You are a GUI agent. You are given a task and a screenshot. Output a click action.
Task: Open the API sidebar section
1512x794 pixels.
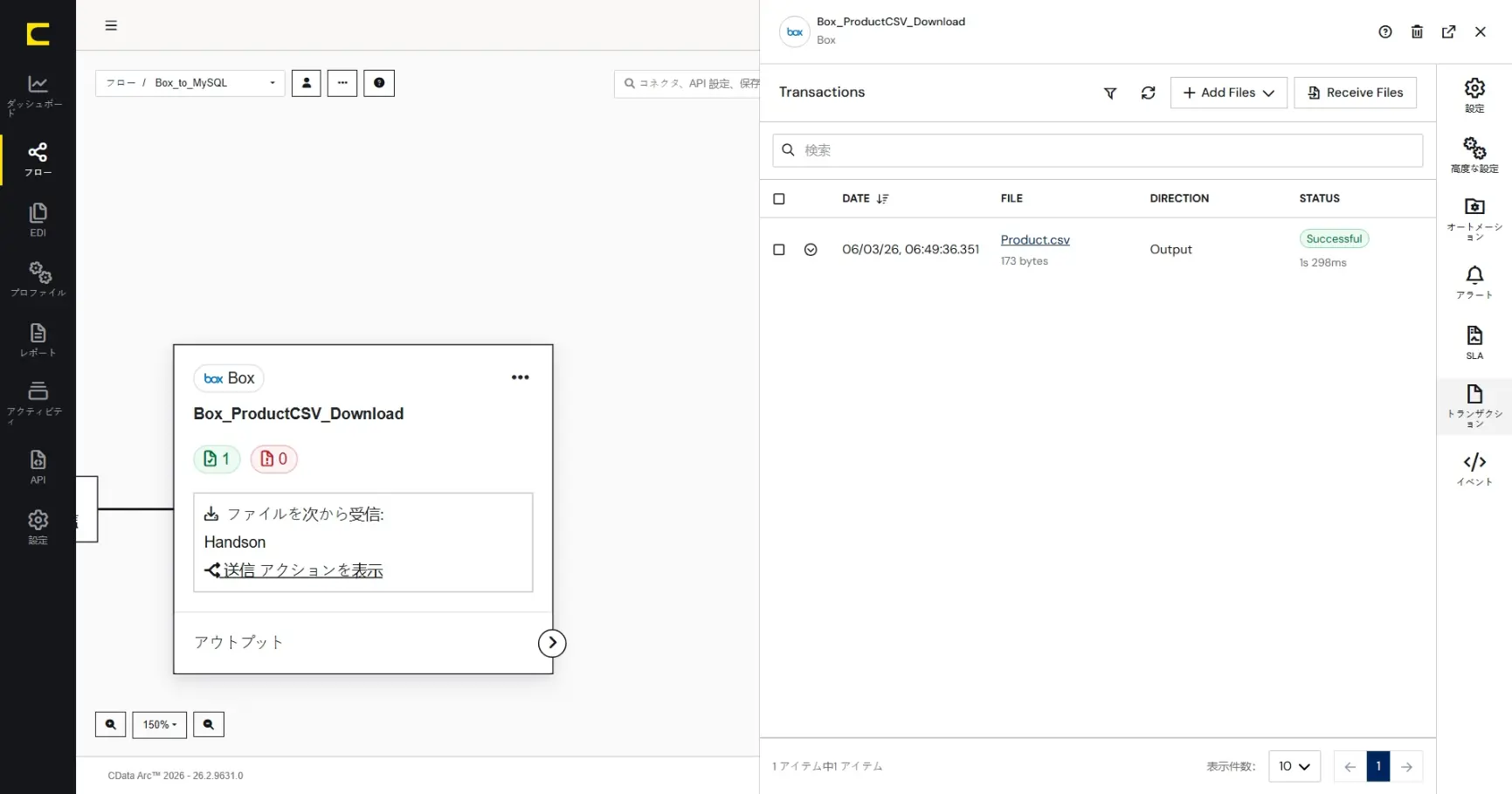(38, 466)
